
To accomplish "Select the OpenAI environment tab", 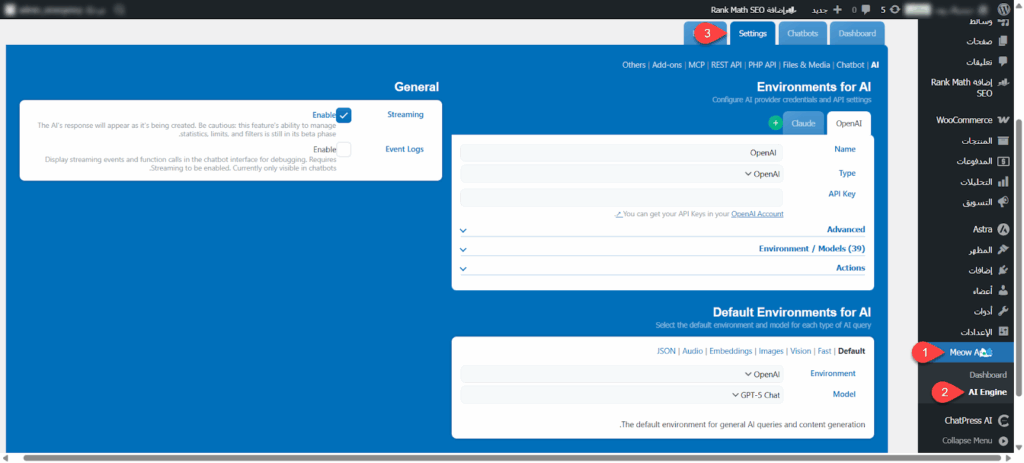I will [x=849, y=123].
